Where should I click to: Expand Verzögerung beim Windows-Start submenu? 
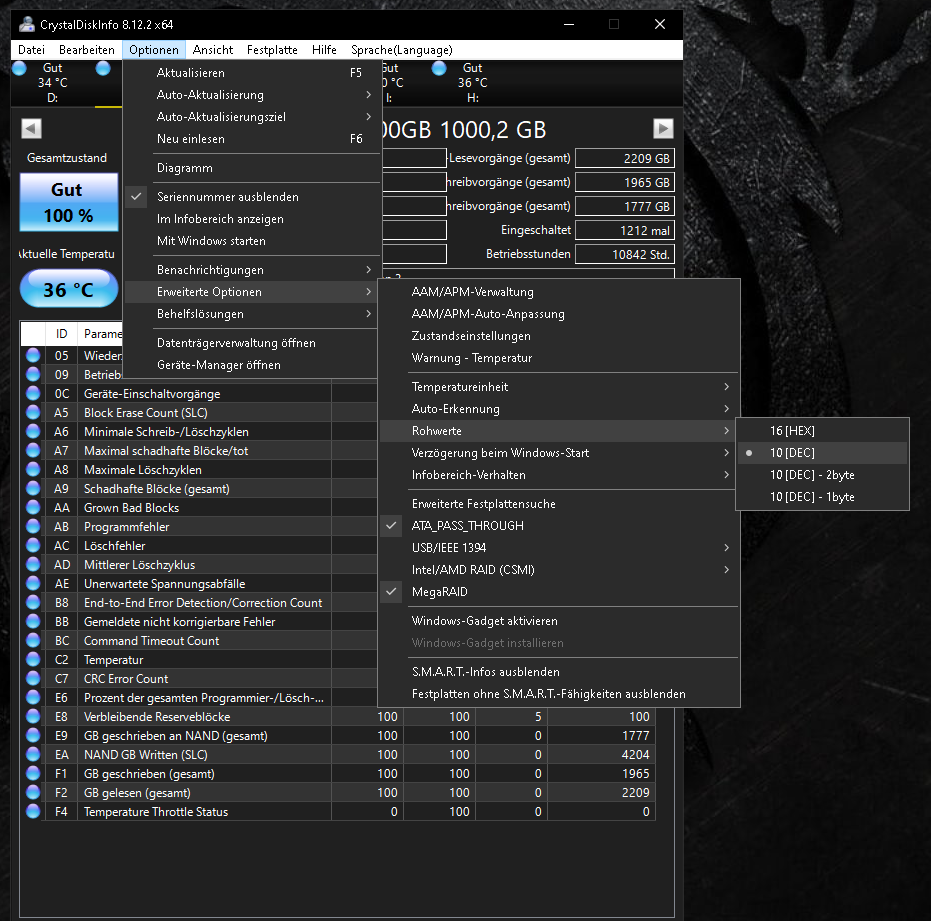pos(559,452)
